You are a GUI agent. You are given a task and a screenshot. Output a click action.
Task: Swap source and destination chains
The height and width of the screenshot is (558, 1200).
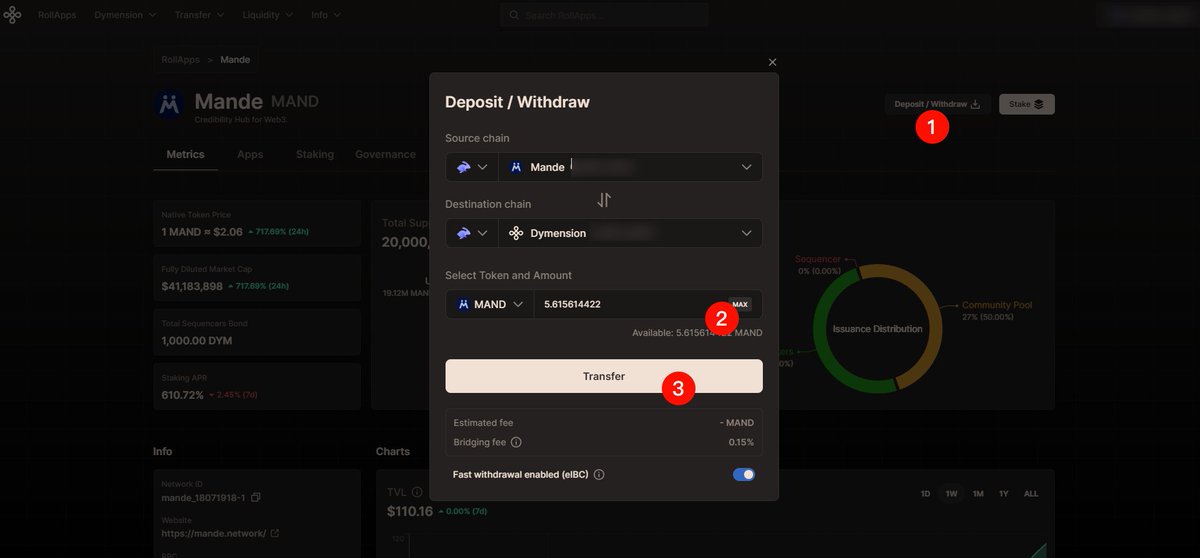[x=604, y=200]
